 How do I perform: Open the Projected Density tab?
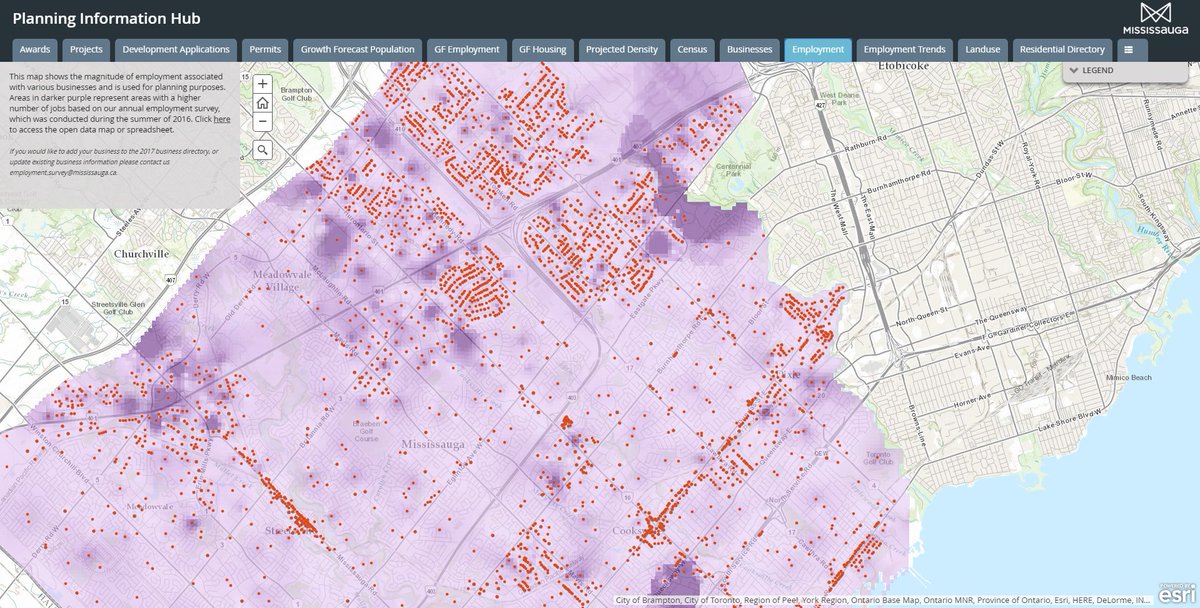click(x=622, y=49)
